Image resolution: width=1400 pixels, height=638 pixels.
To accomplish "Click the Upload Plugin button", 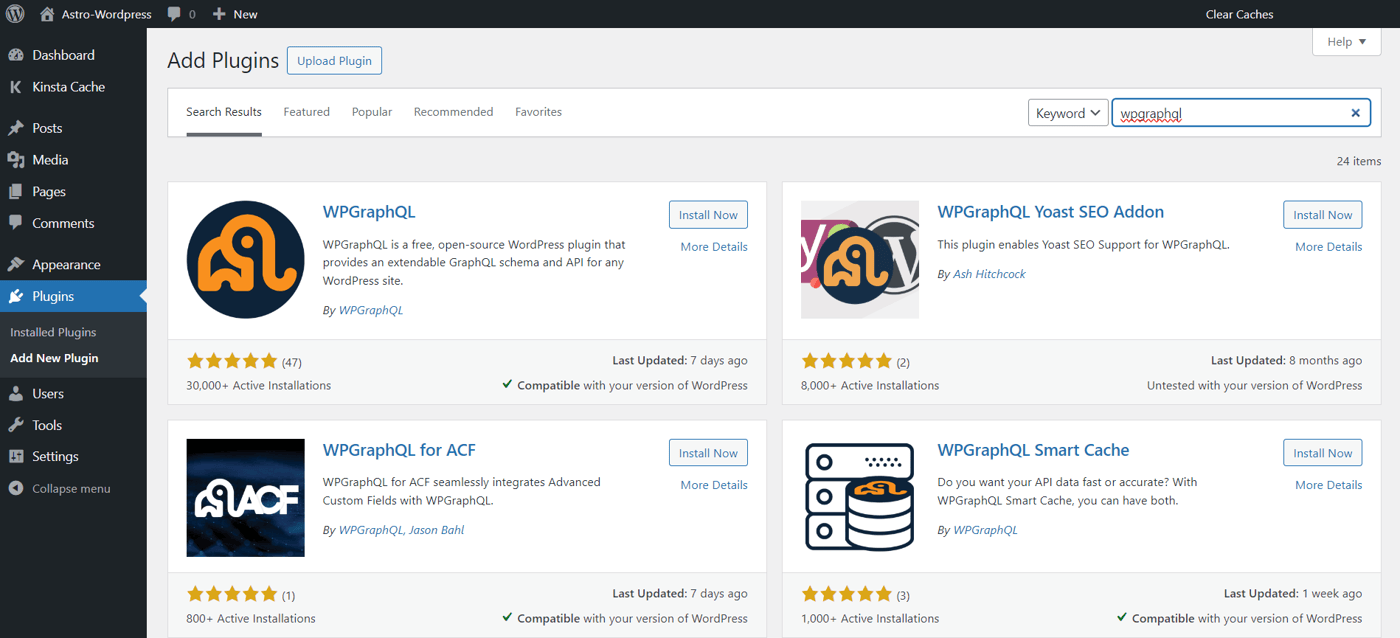I will pos(334,60).
